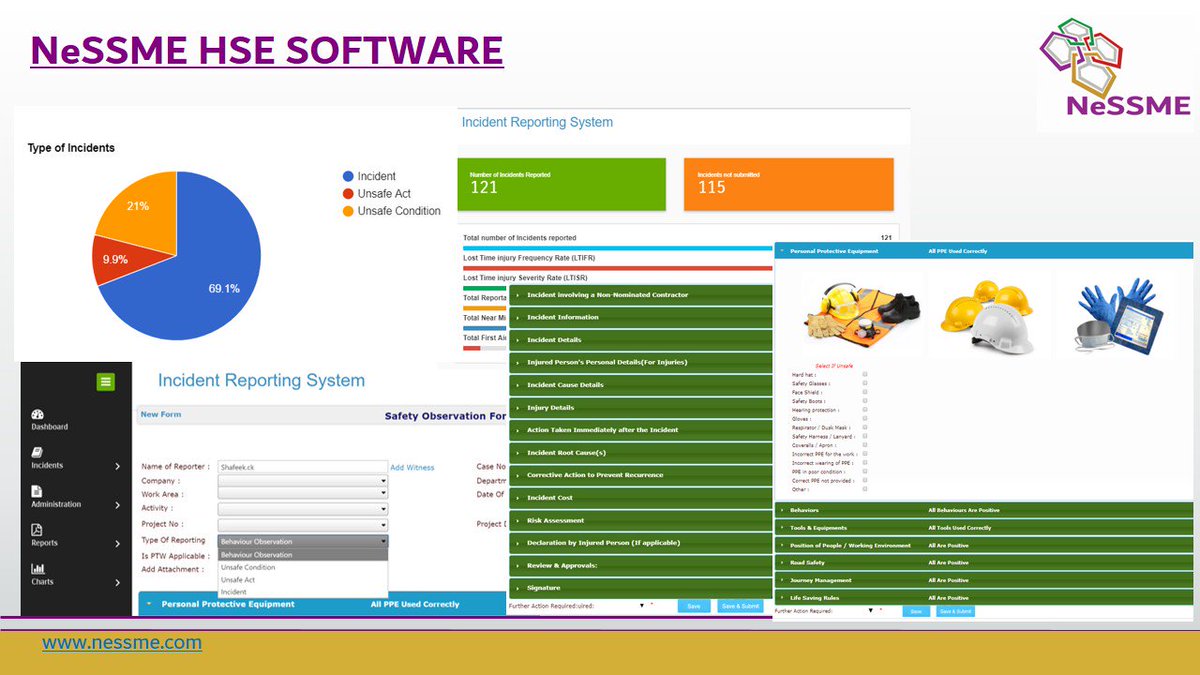Click the Name of Reporter input field
Viewport: 1200px width, 675px height.
(303, 466)
